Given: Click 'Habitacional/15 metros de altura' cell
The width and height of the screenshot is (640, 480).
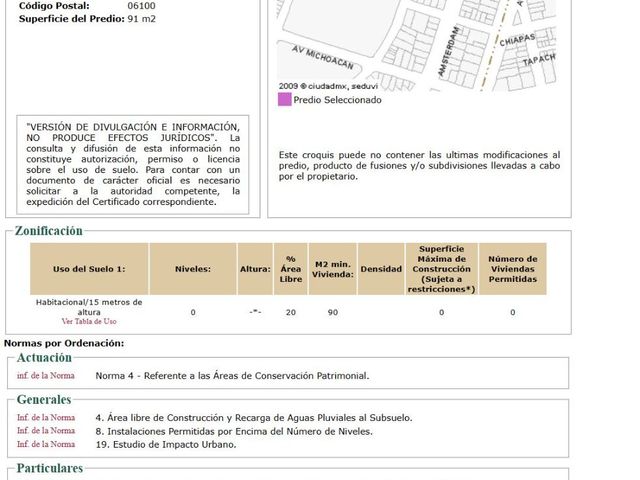Looking at the screenshot, I should [89, 307].
